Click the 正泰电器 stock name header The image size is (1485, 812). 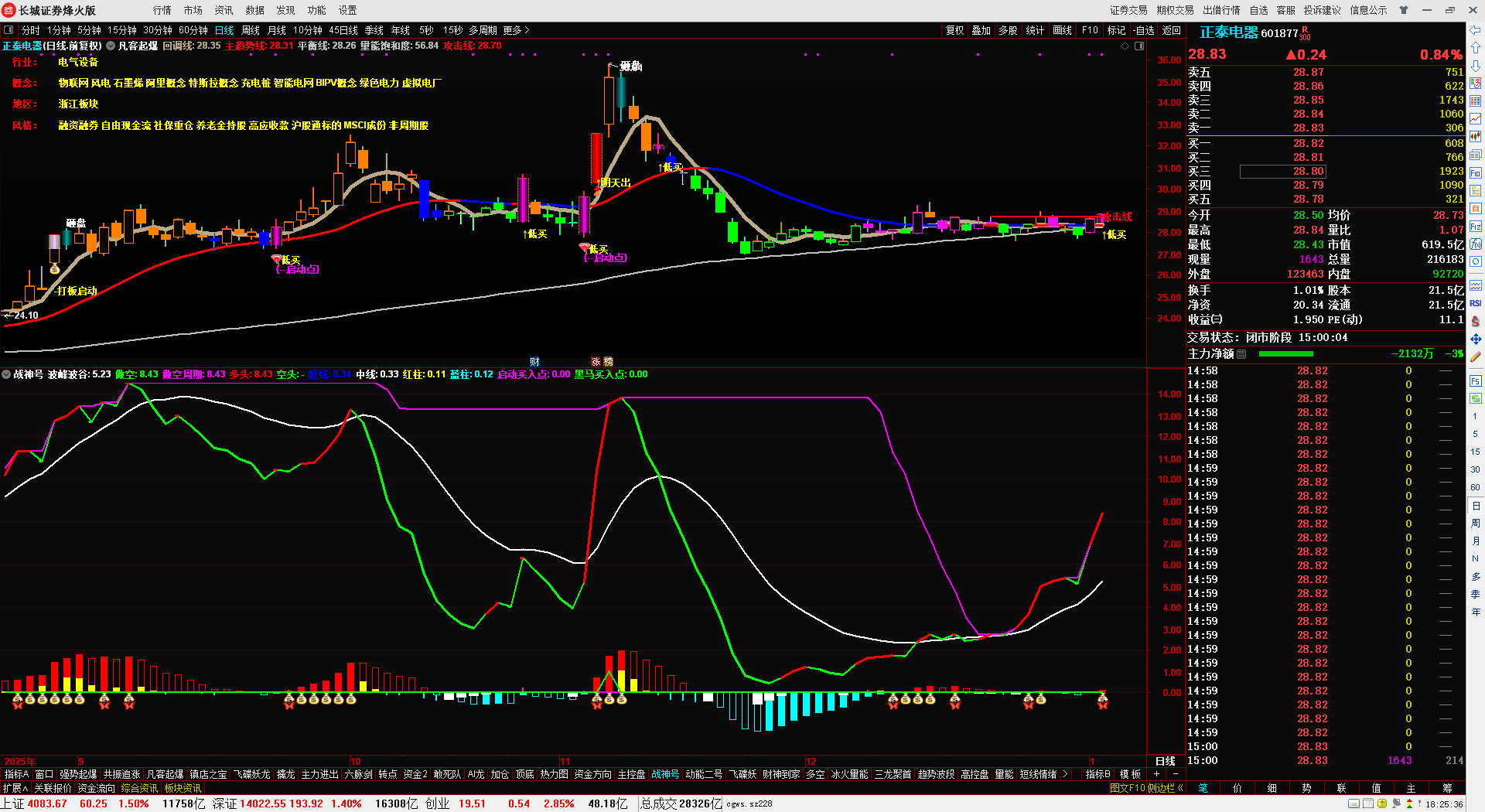(x=1229, y=32)
